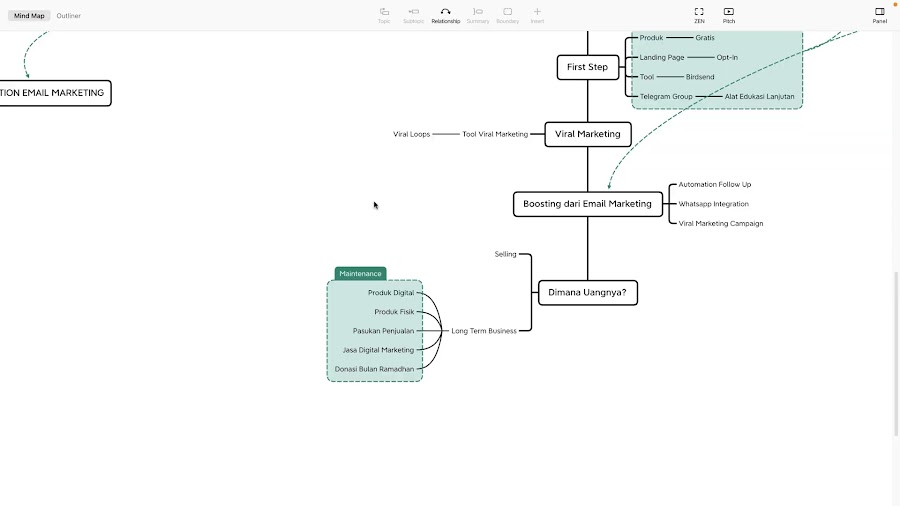Select the Produk subtopic
900x506 pixels.
pyautogui.click(x=651, y=38)
